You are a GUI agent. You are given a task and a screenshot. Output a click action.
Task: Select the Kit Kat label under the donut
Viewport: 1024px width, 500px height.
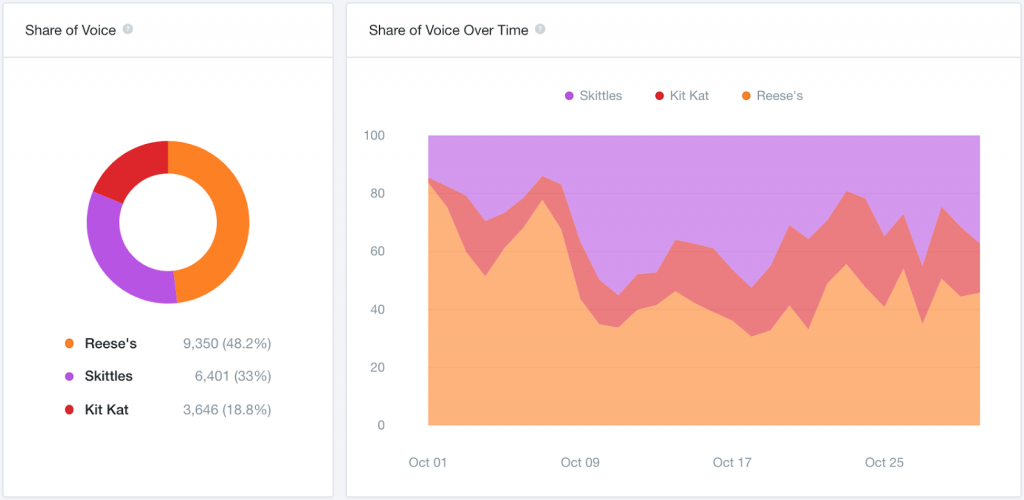107,410
